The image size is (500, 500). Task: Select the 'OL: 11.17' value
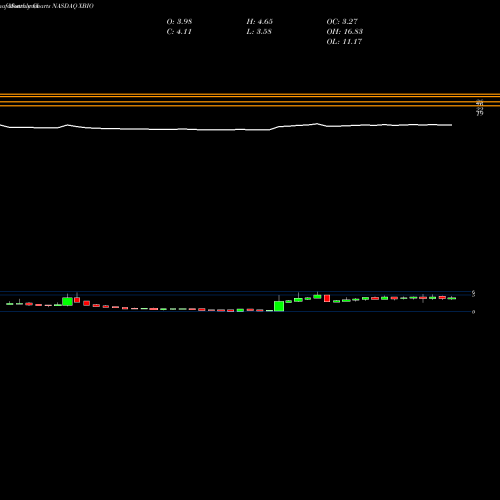[x=344, y=42]
